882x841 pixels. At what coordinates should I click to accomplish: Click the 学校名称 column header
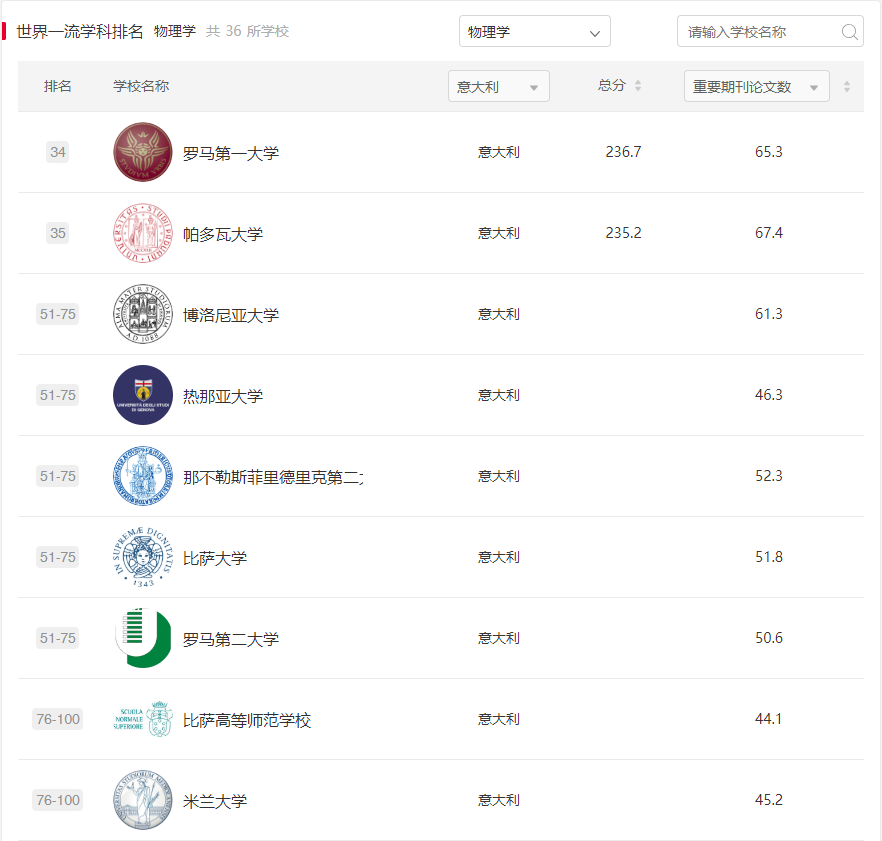coord(141,86)
